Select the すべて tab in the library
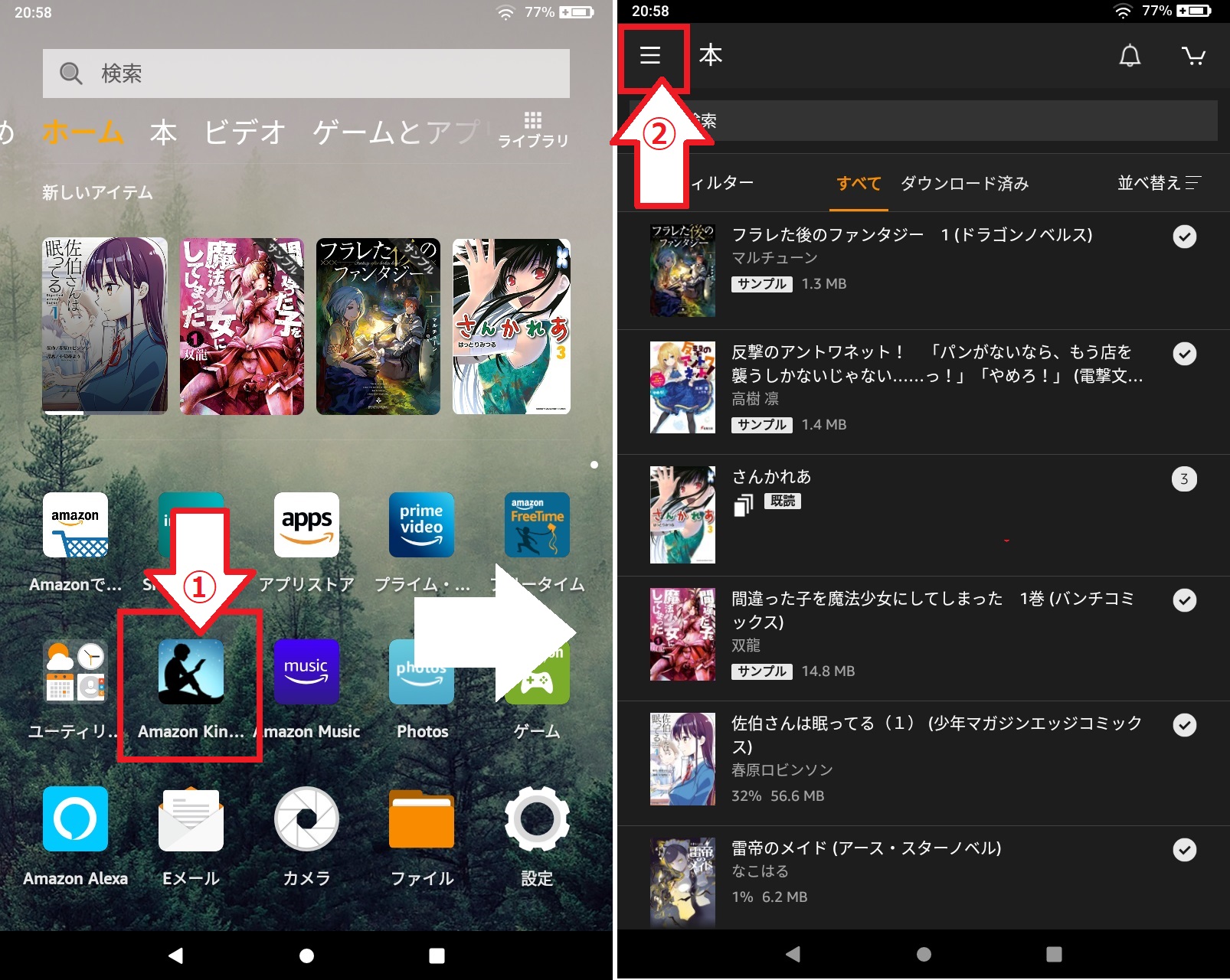 click(x=858, y=184)
